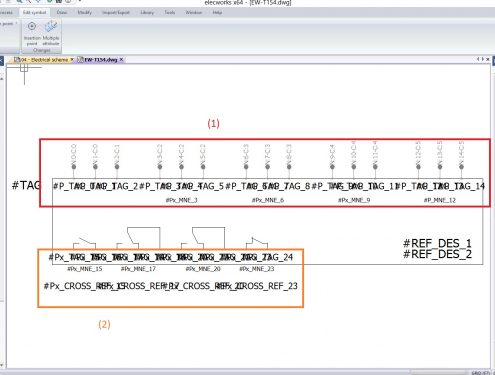Open the Library ribbon tab
The height and width of the screenshot is (375, 495).
point(147,12)
